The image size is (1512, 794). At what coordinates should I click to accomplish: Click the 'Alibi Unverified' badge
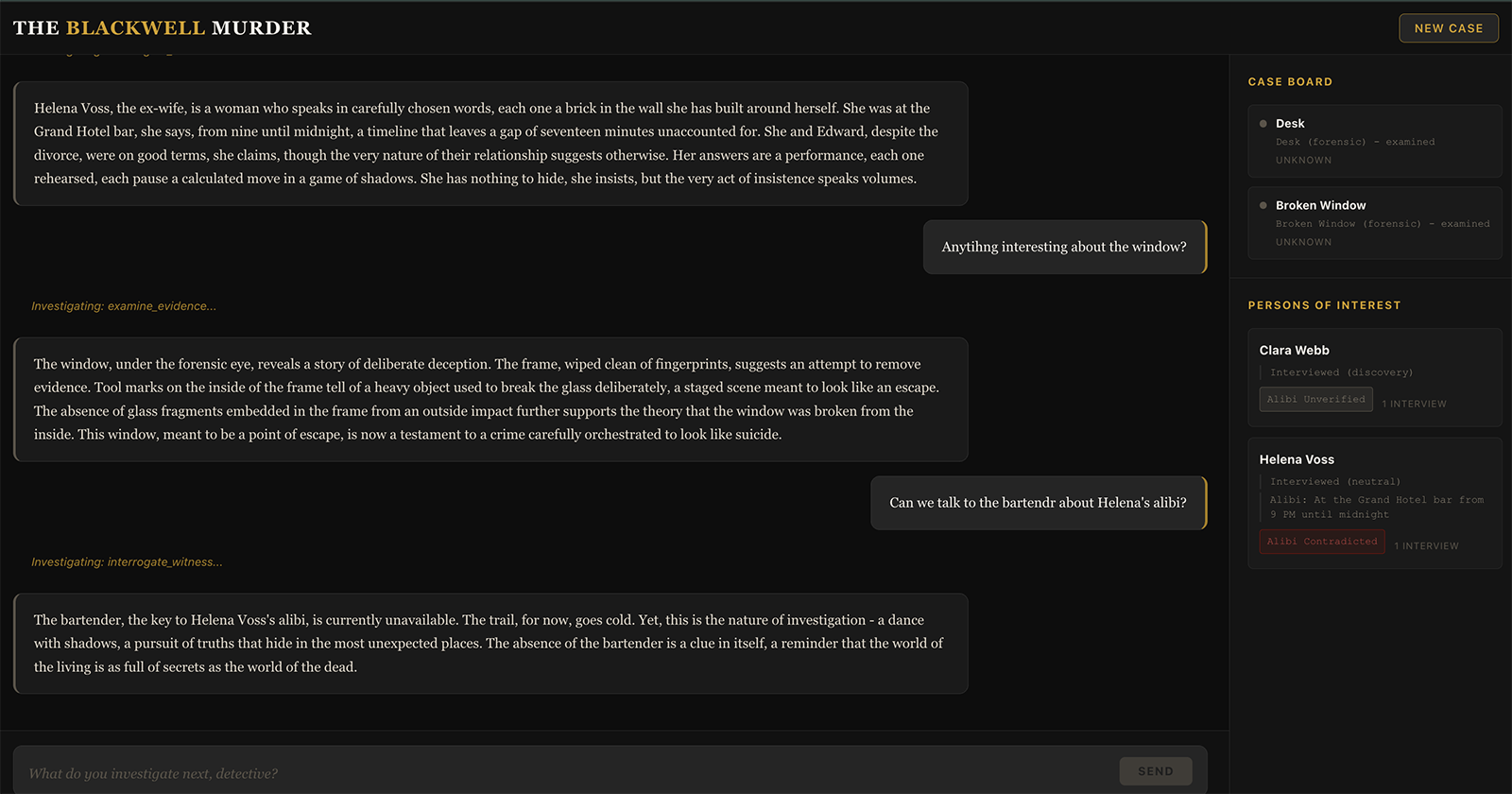coord(1315,400)
